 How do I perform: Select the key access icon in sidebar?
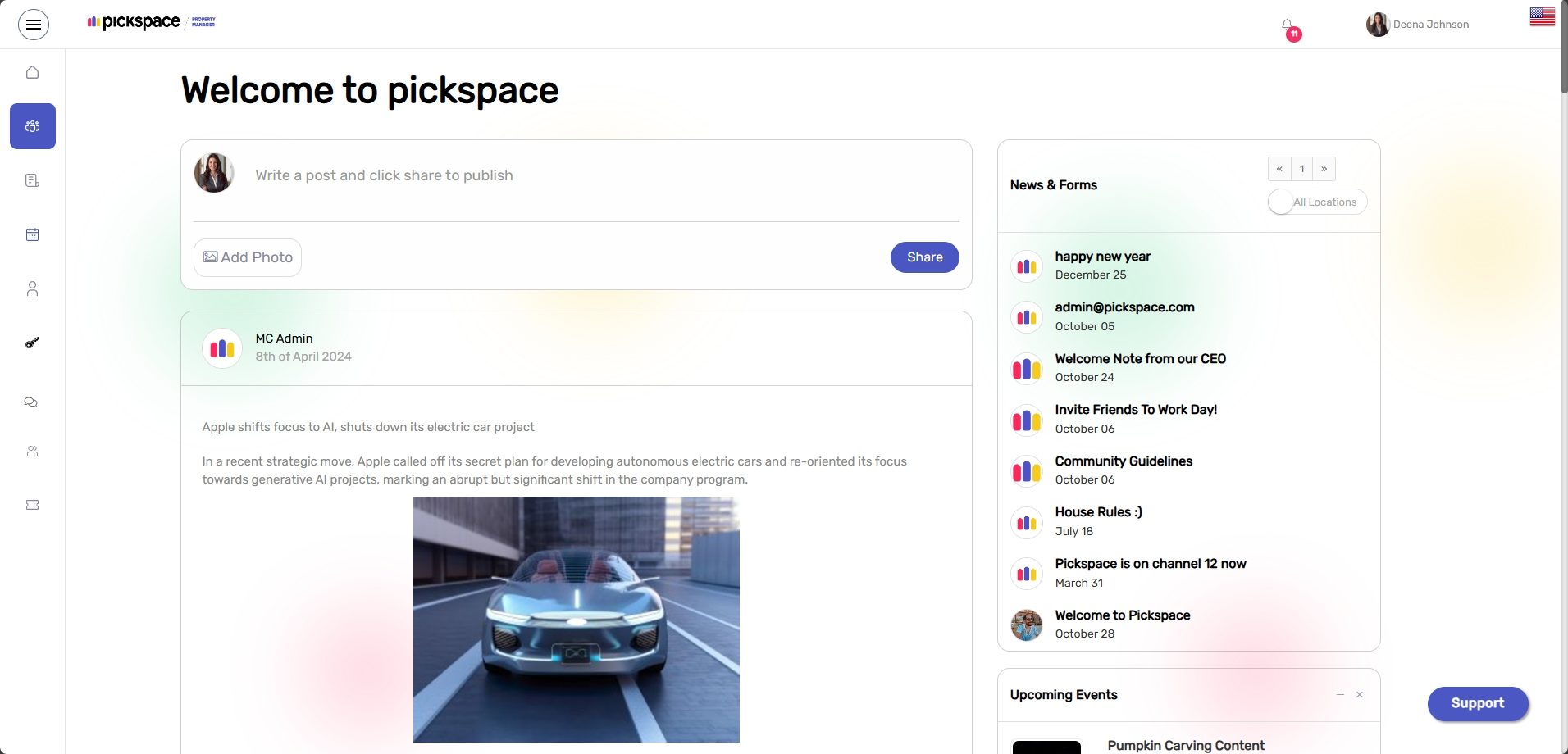point(32,343)
